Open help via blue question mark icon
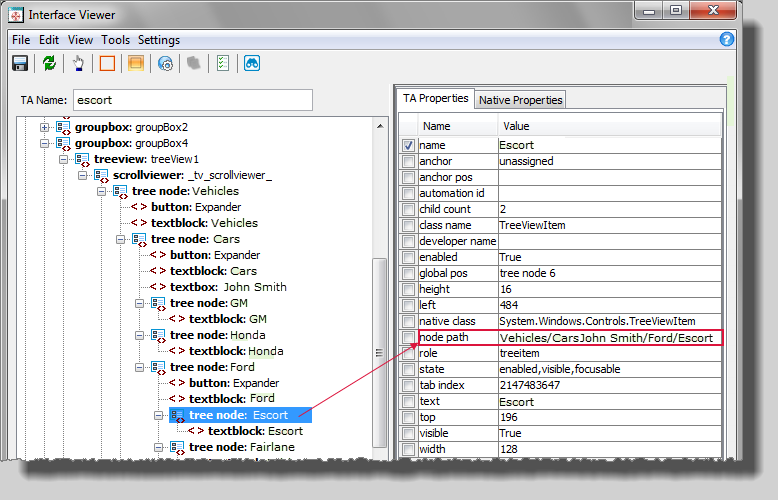Viewport: 778px width, 500px height. point(726,39)
